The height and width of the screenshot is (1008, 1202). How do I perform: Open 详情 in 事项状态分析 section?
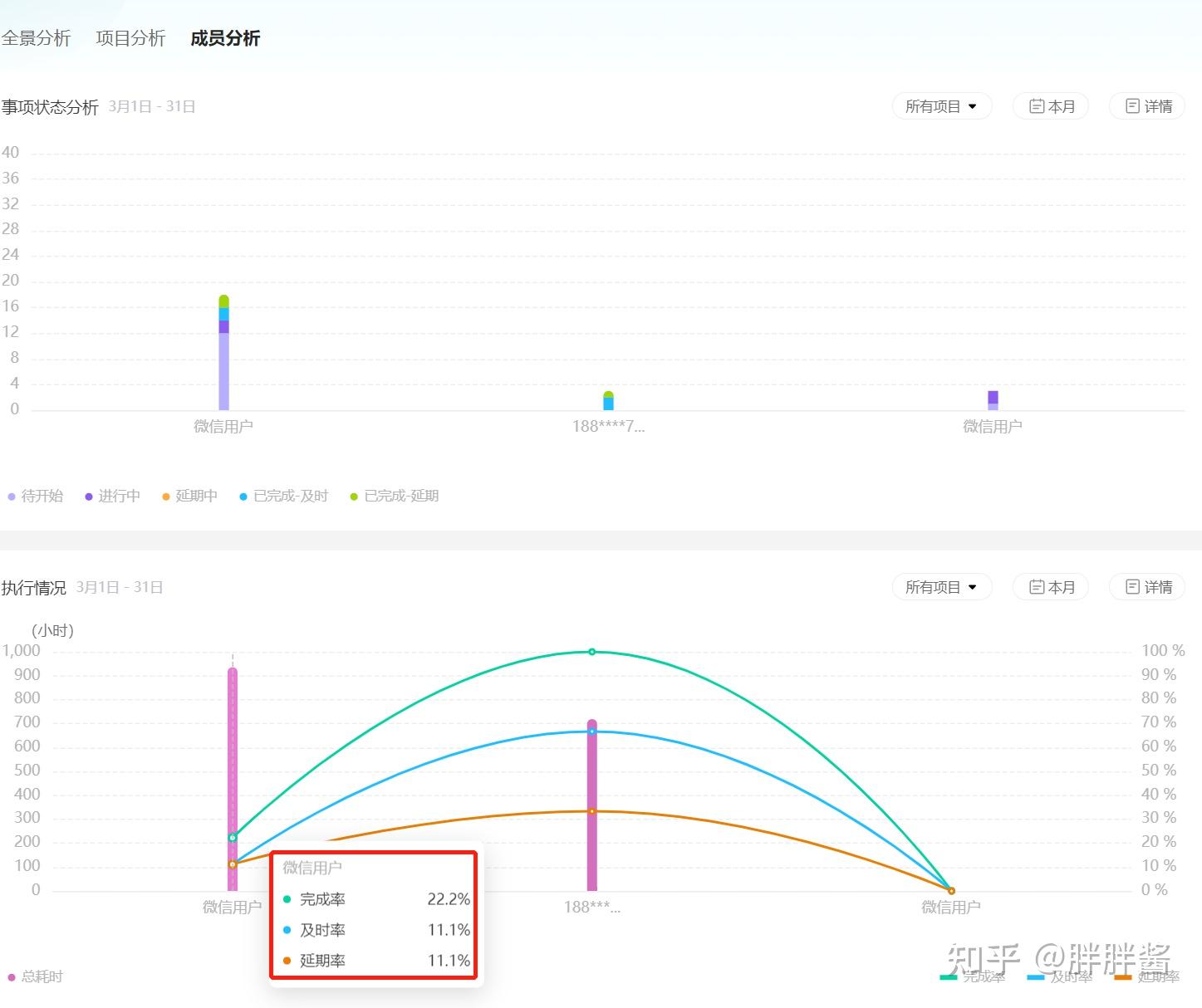(x=1147, y=106)
